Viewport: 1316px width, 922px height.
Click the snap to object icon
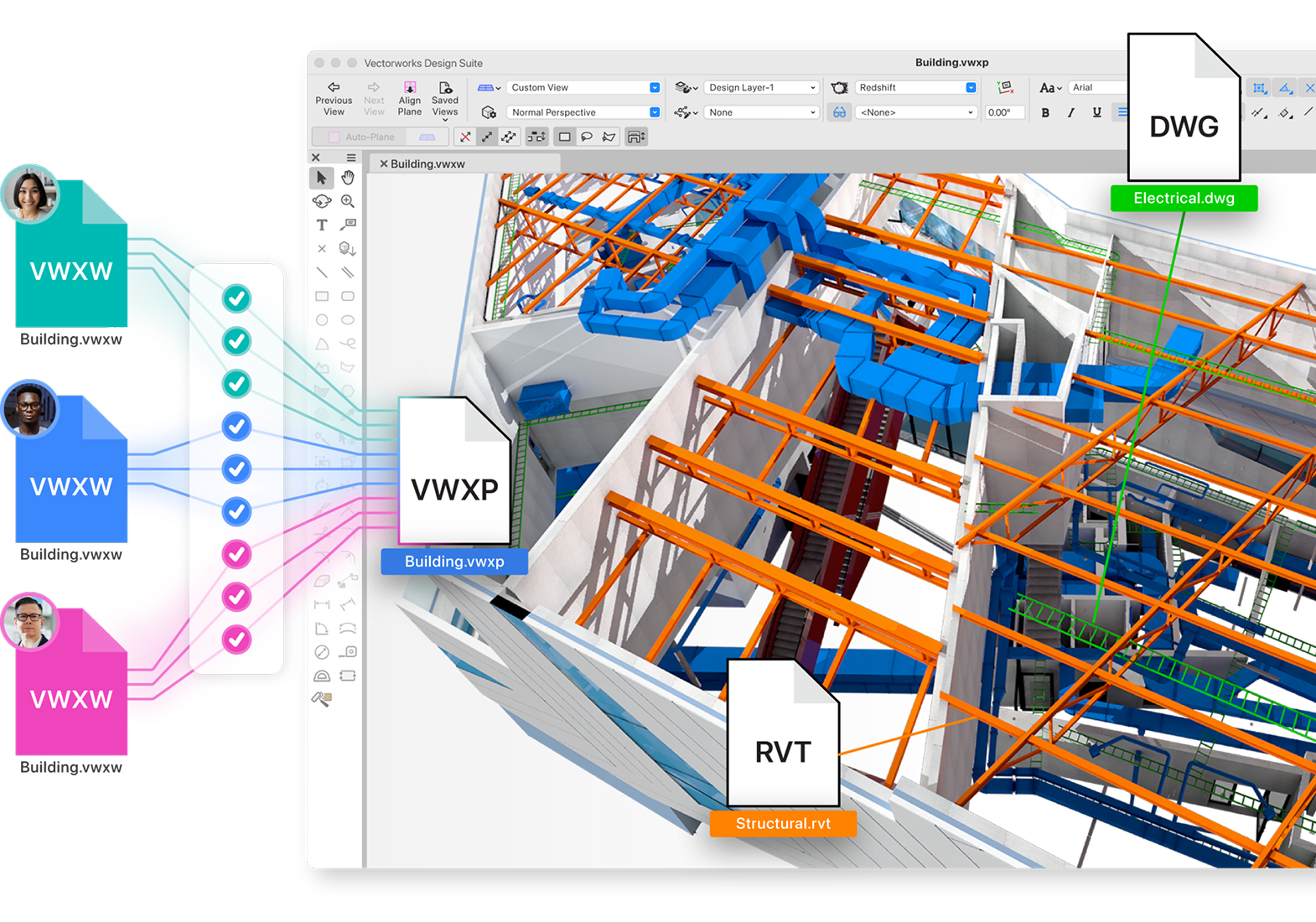pos(1259,88)
